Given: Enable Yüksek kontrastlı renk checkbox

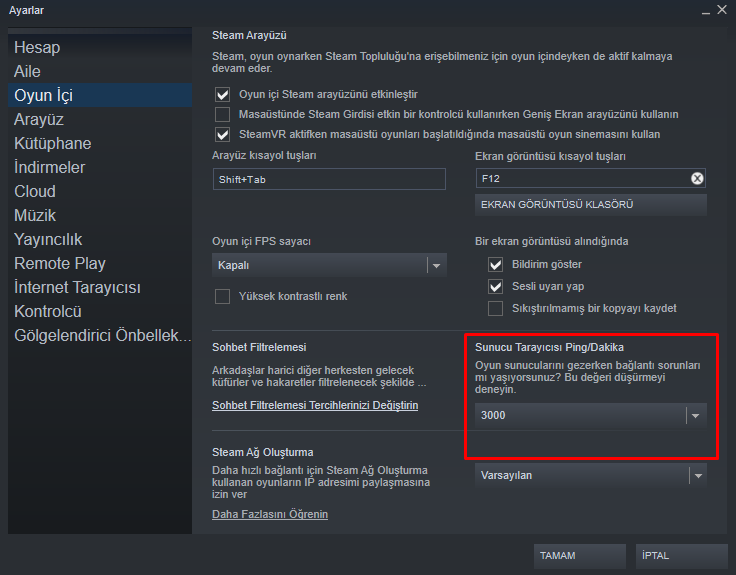Looking at the screenshot, I should coord(222,297).
